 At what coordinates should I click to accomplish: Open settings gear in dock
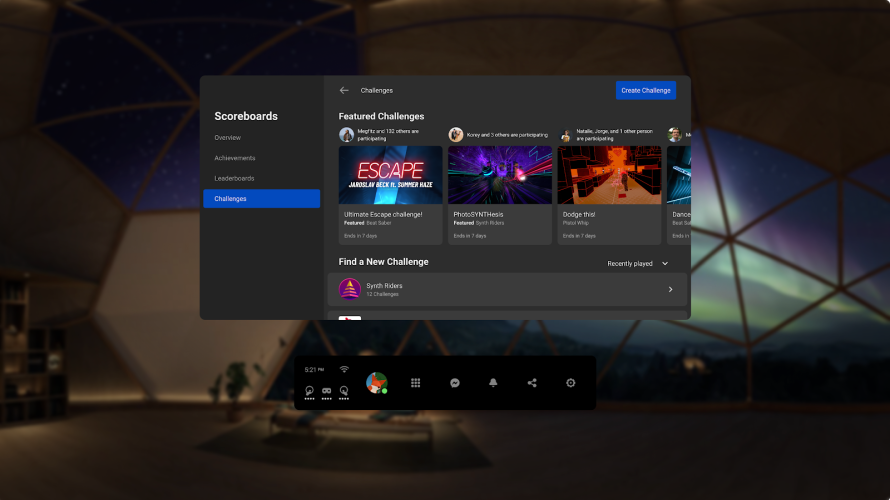point(571,383)
